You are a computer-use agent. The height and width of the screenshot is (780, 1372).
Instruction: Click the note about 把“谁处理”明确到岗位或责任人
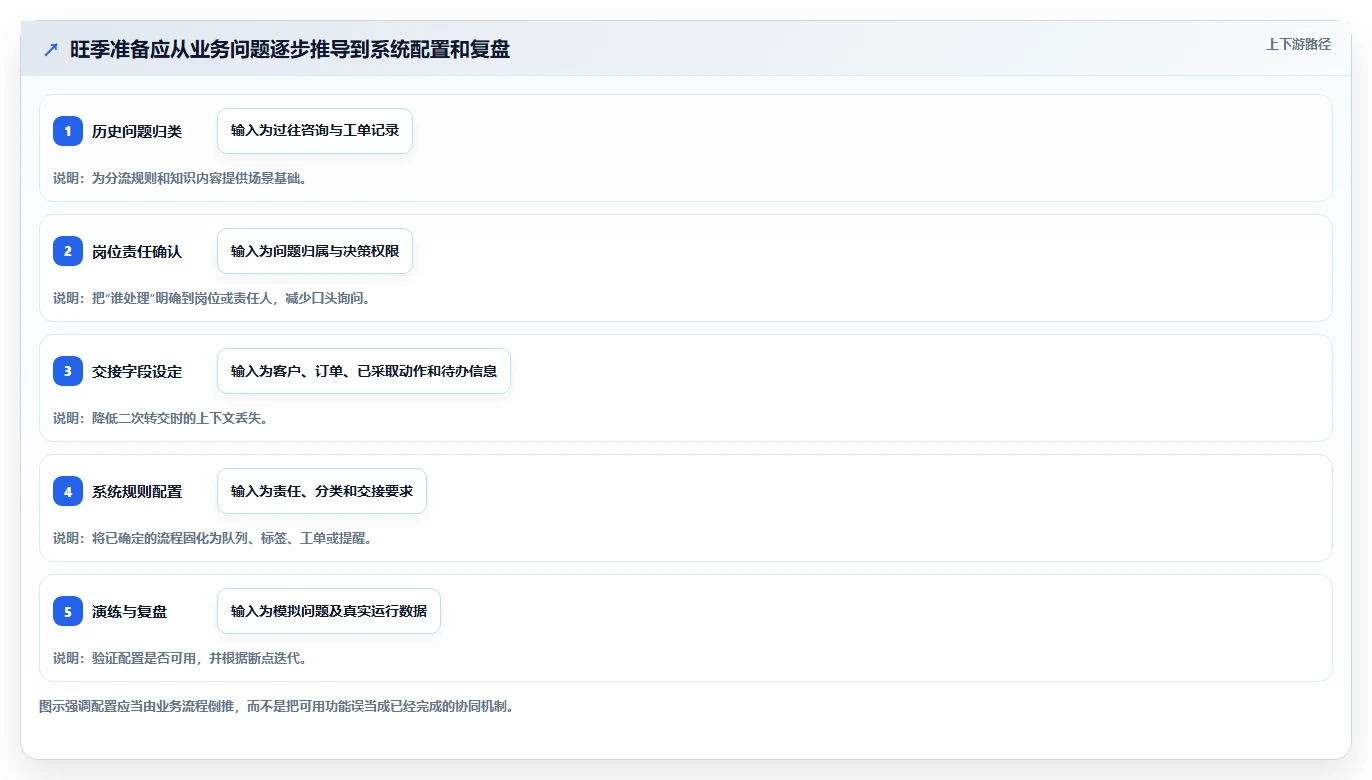pyautogui.click(x=212, y=298)
